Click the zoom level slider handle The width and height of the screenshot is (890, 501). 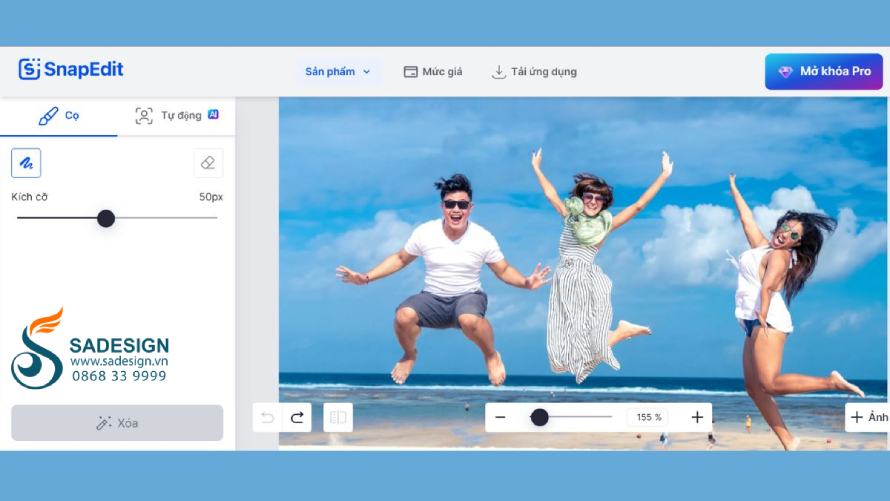click(540, 418)
